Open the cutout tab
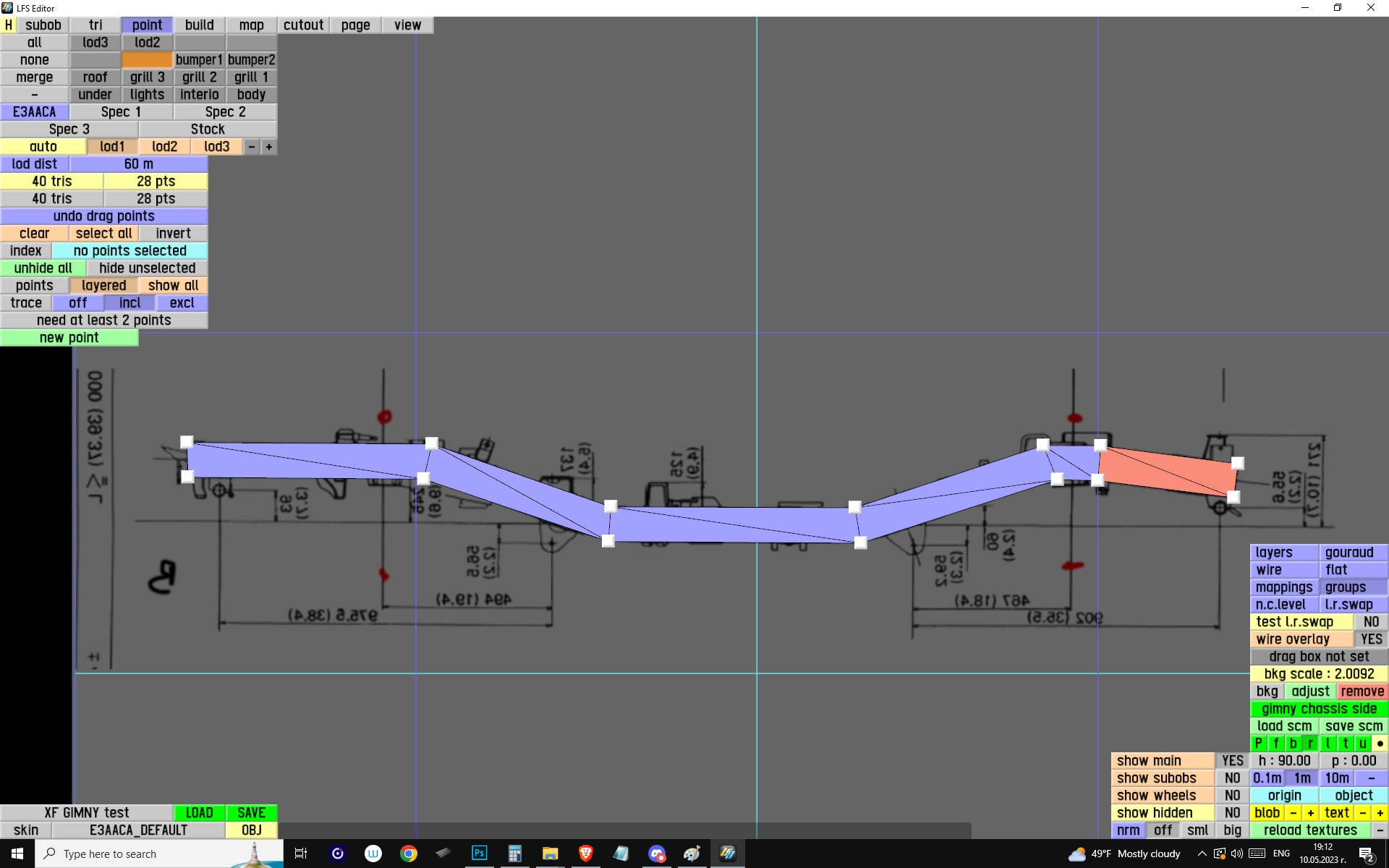This screenshot has height=868, width=1389. click(x=303, y=25)
